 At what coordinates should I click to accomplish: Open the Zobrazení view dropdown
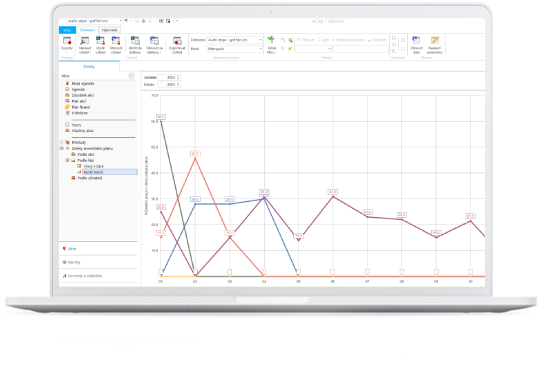pos(235,40)
